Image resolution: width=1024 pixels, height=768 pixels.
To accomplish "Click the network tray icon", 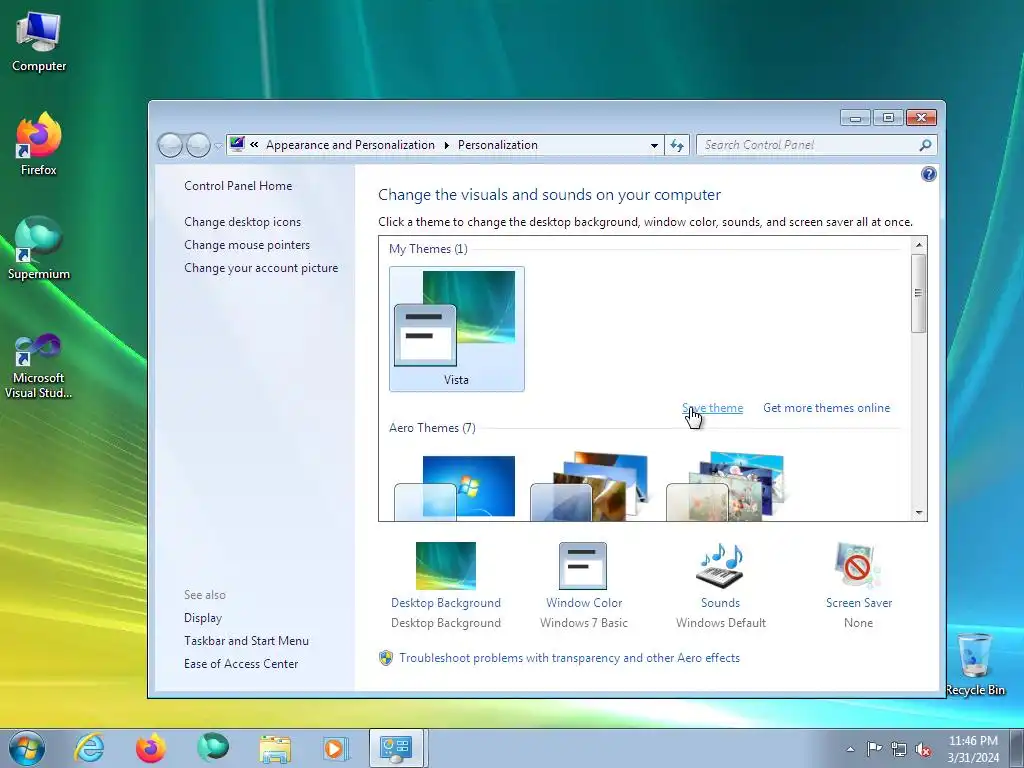I will (899, 749).
